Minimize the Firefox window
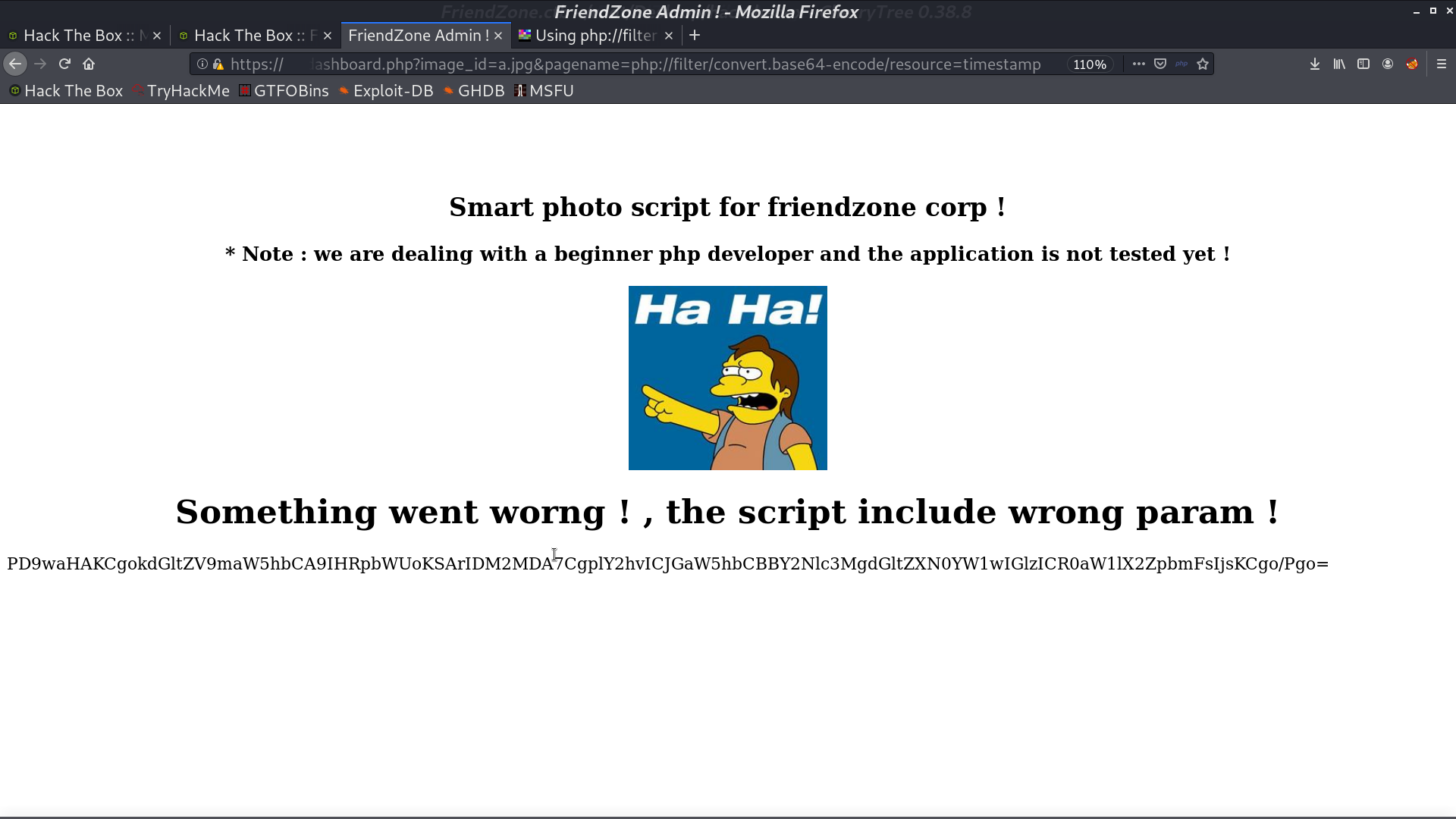The width and height of the screenshot is (1456, 819). pyautogui.click(x=1416, y=11)
